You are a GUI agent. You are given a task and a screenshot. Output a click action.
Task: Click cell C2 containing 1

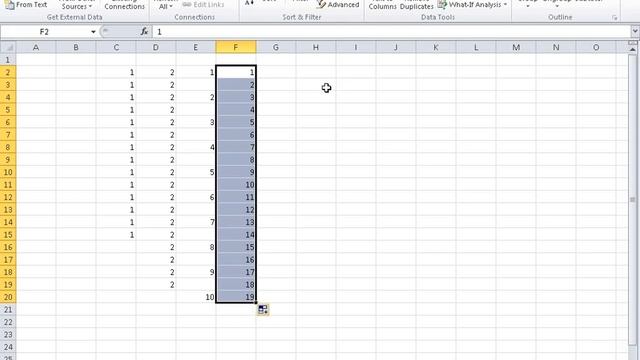[116, 72]
